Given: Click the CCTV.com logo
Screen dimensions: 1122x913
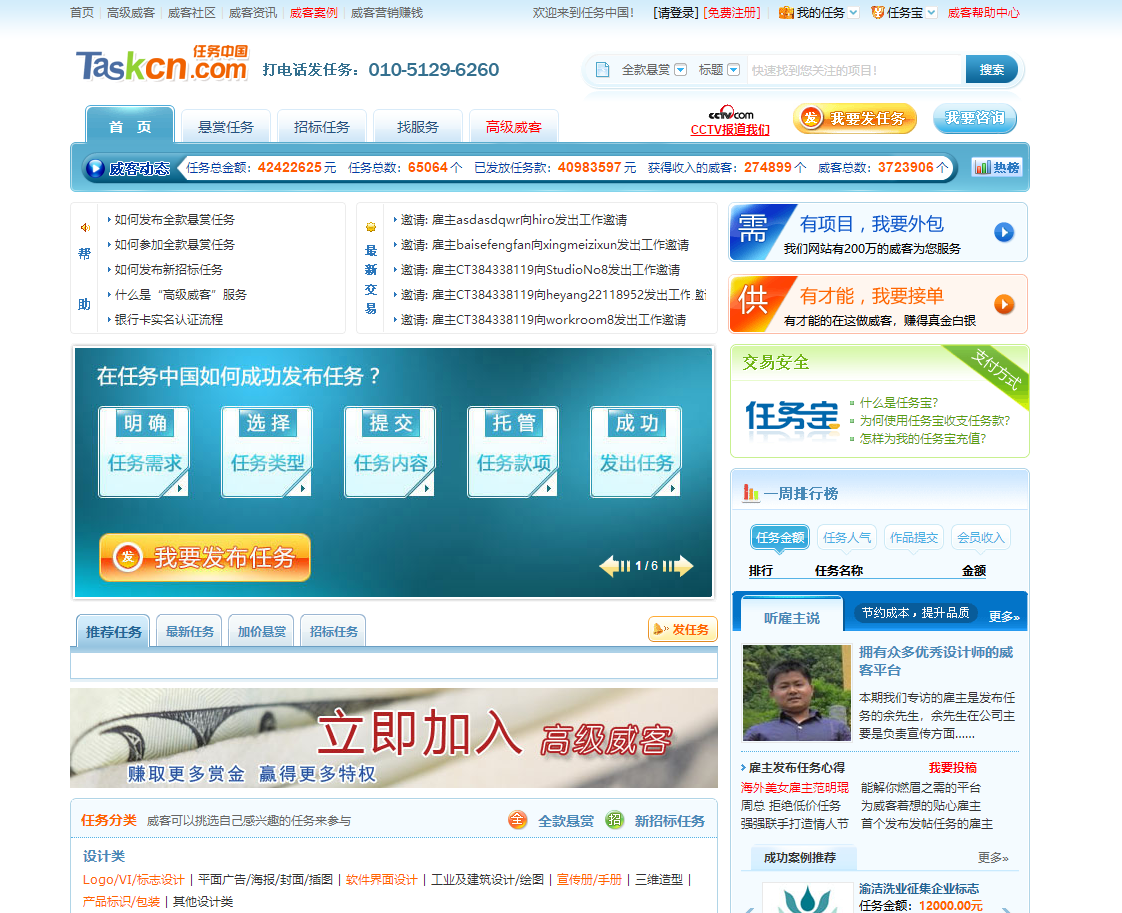Looking at the screenshot, I should 731,114.
